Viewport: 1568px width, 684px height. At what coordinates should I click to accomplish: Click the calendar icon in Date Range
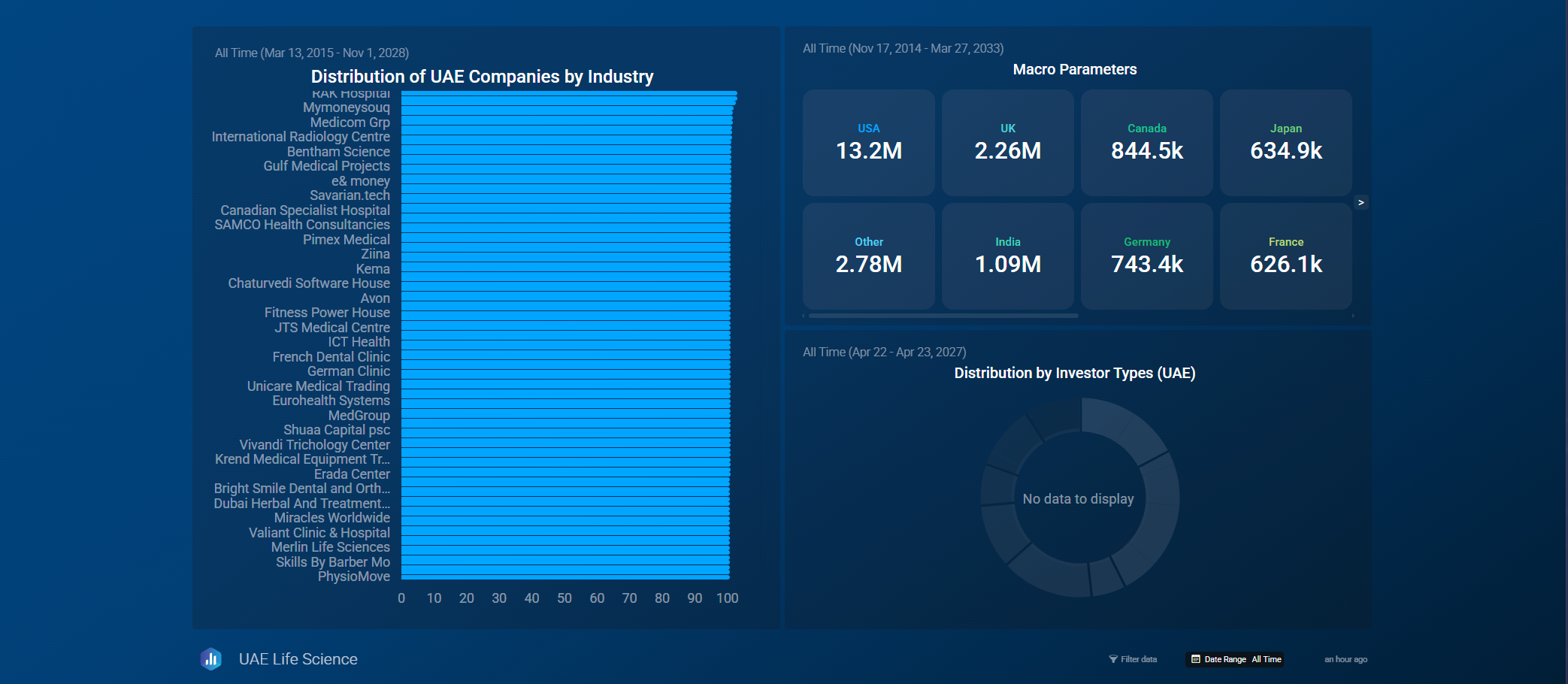1196,659
